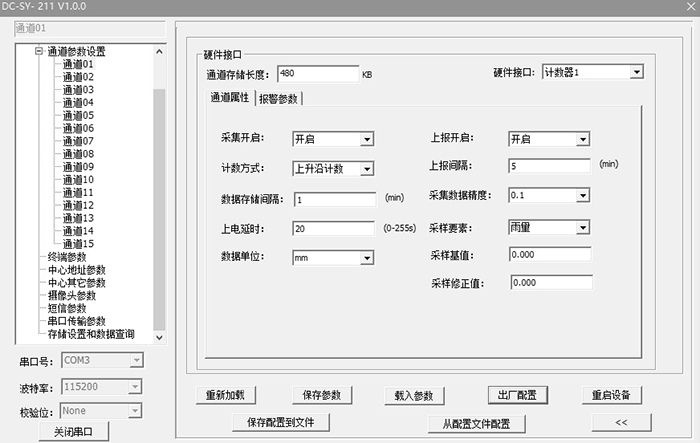
Task: Switch to the 报警参数 tab
Action: (x=278, y=98)
